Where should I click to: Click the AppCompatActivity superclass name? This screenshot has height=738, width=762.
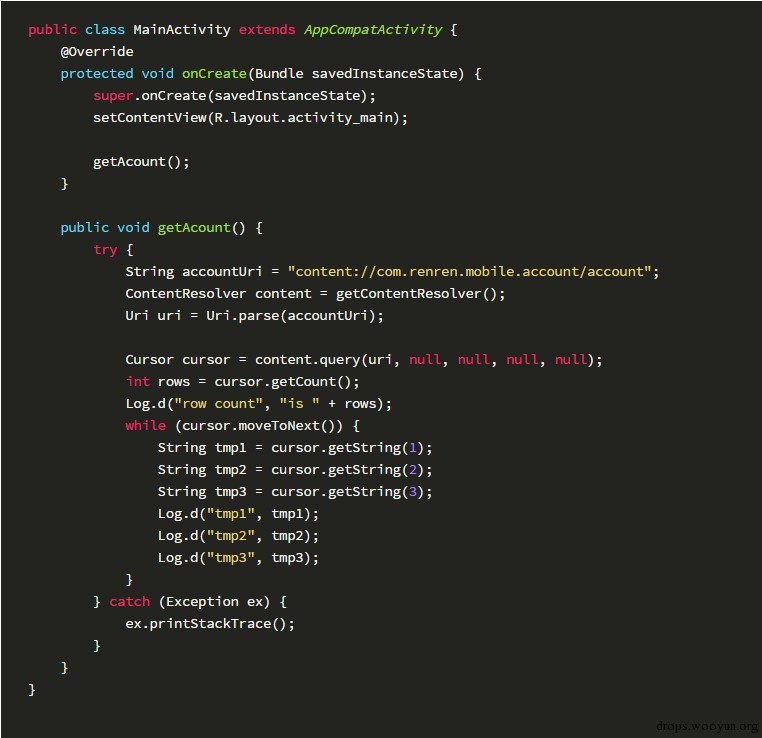(x=373, y=30)
